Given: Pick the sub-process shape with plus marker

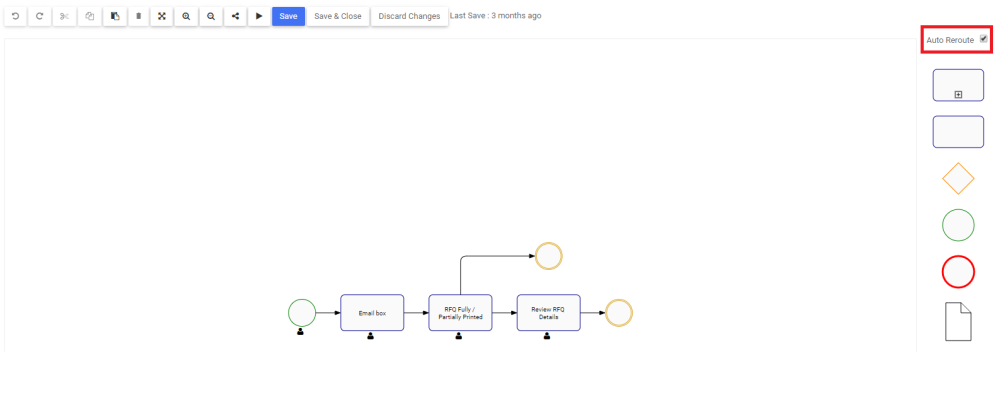Looking at the screenshot, I should (x=958, y=85).
